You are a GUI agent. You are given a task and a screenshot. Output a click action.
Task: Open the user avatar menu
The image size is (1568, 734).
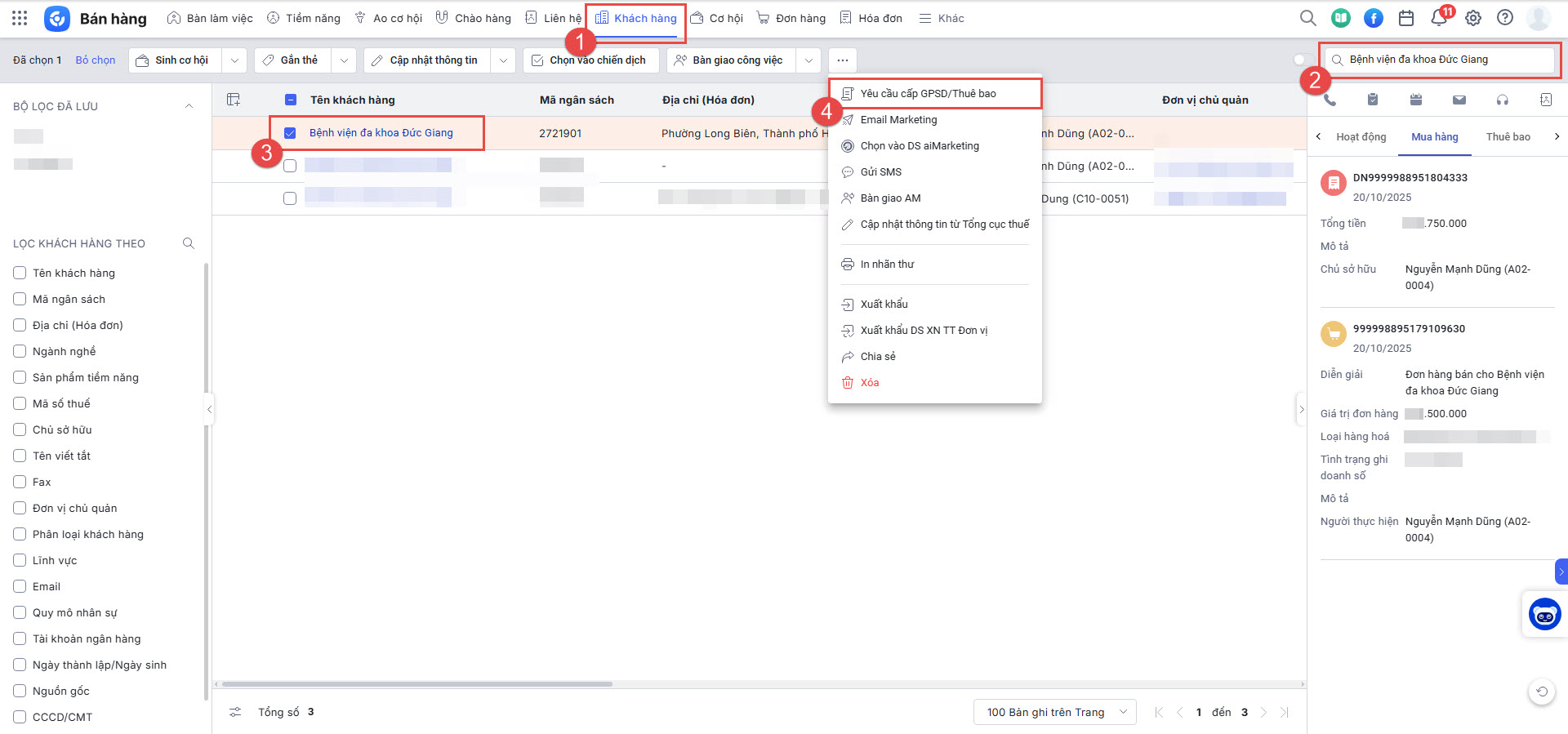point(1539,18)
